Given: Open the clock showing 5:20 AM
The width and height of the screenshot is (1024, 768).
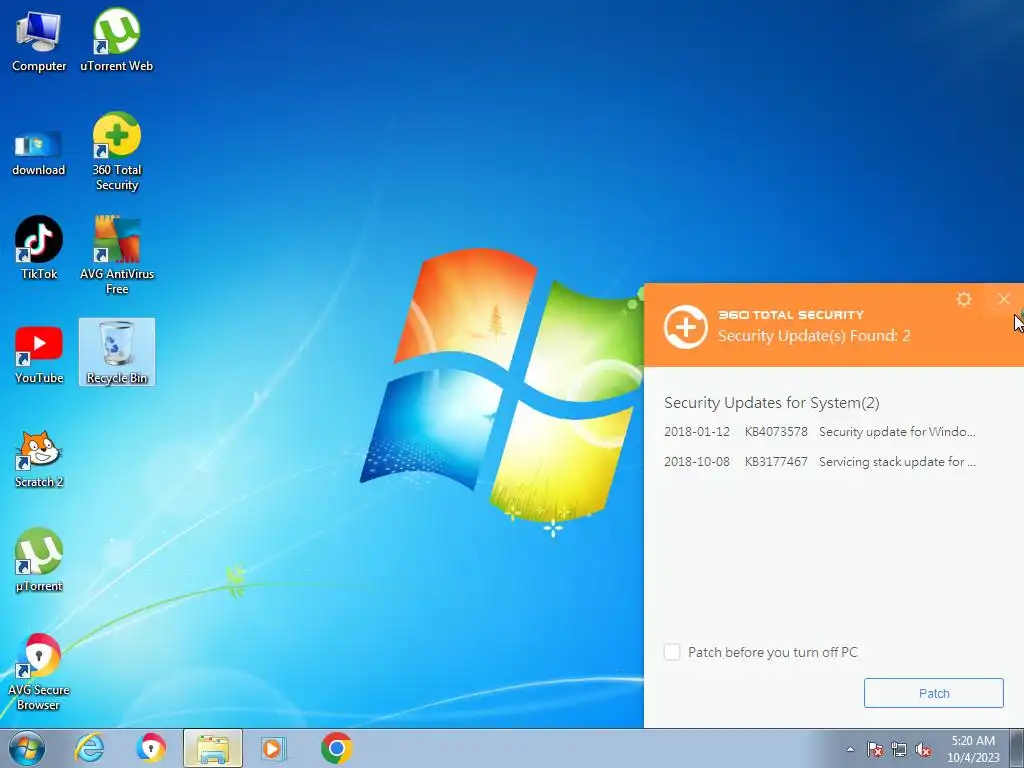Looking at the screenshot, I should [973, 748].
